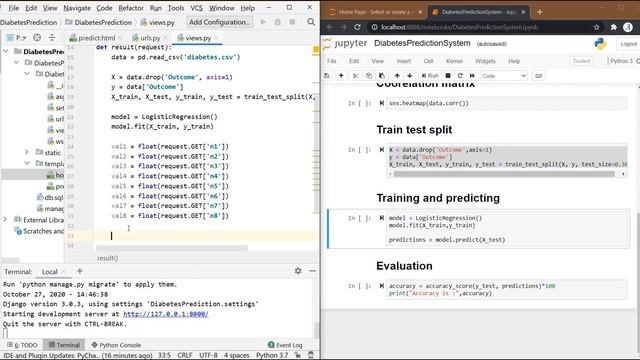Image resolution: width=640 pixels, height=360 pixels.
Task: Locate current file with project panel crosshair icon
Action: 37,38
